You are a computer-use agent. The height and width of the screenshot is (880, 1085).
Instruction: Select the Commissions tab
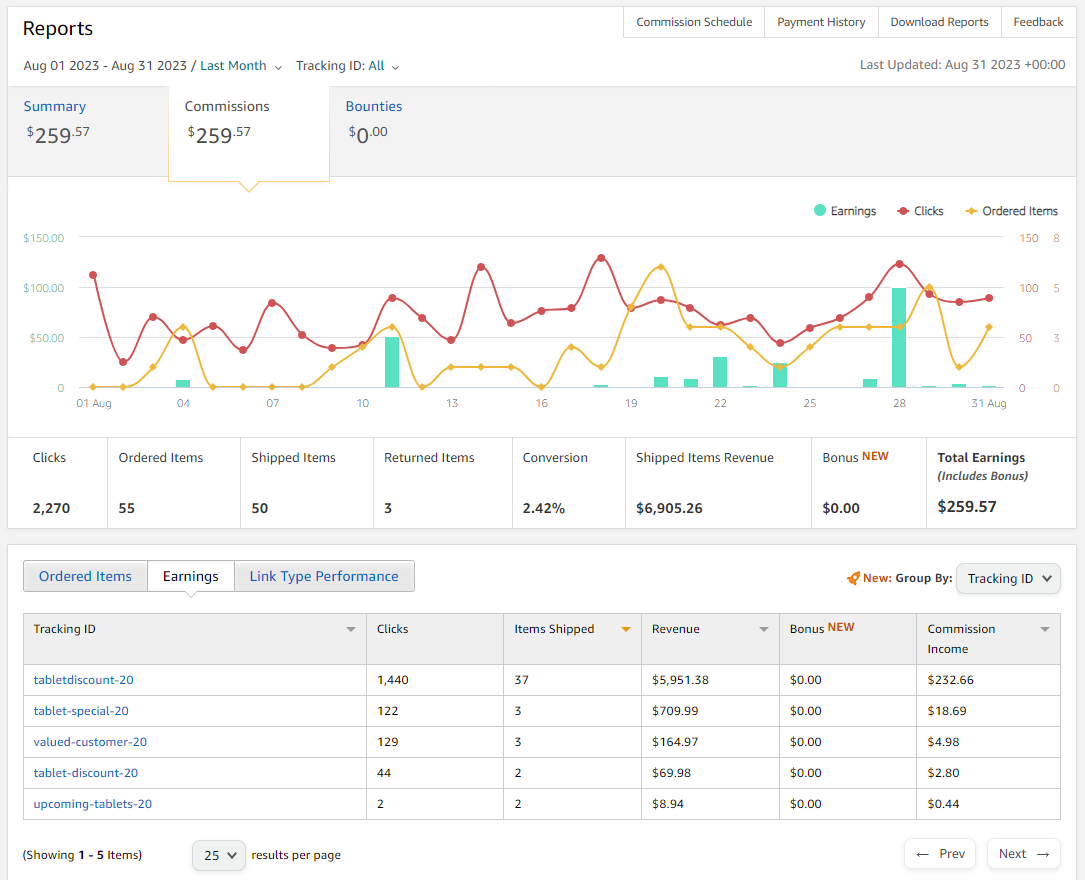coord(248,133)
